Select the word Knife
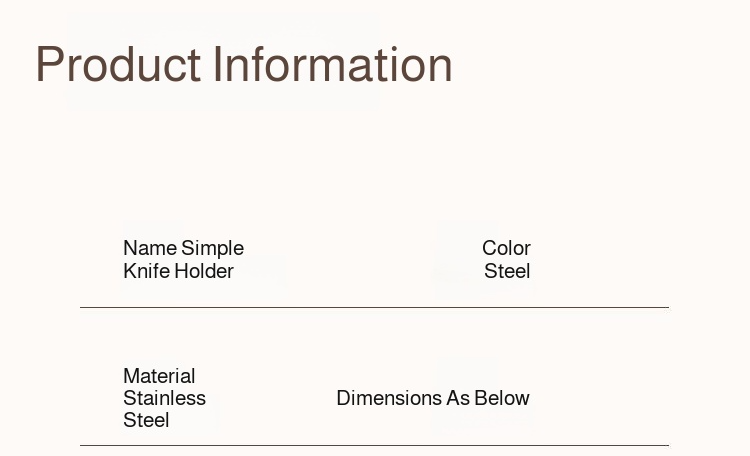Viewport: 750px width, 456px height. tap(147, 271)
